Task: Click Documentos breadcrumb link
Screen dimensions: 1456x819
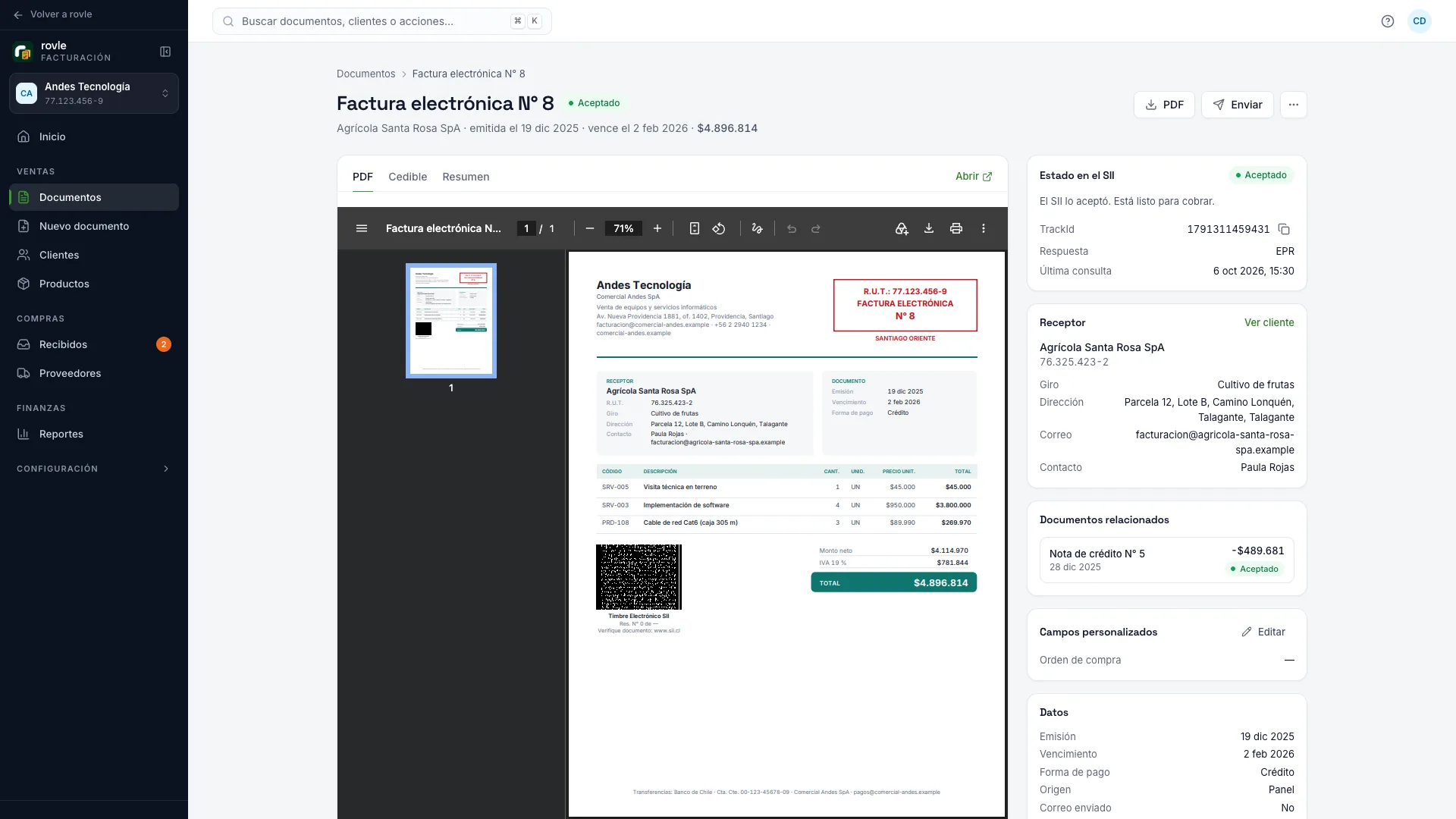Action: [x=366, y=74]
